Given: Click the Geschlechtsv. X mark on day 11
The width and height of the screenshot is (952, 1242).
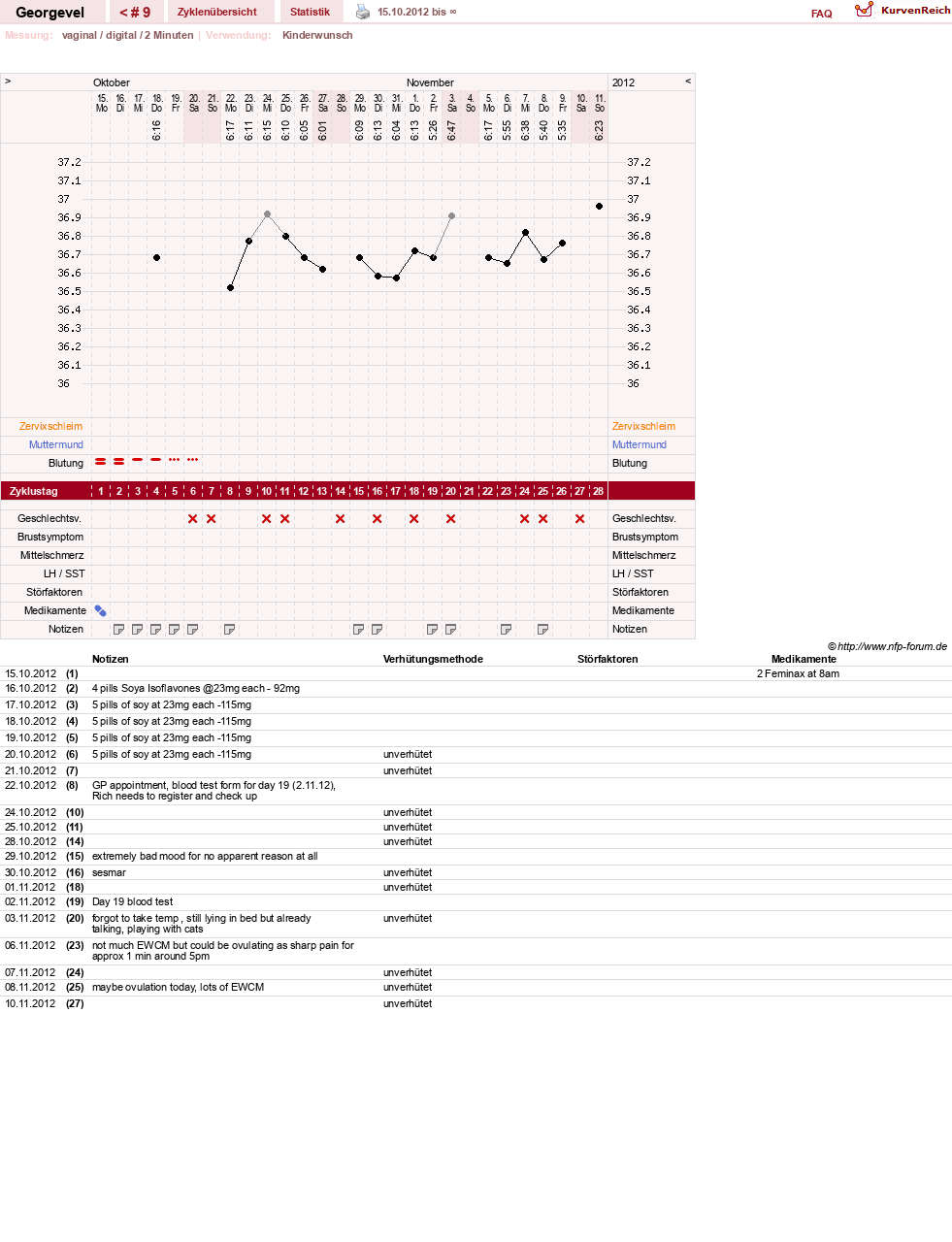Looking at the screenshot, I should click(284, 518).
